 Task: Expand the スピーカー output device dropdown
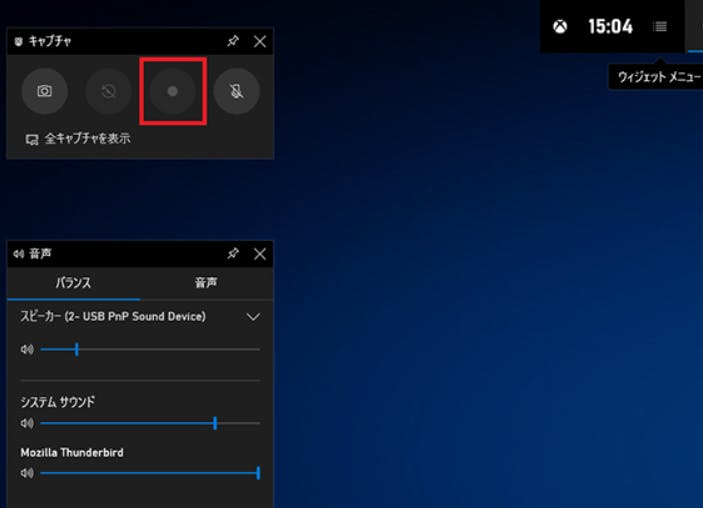click(253, 317)
